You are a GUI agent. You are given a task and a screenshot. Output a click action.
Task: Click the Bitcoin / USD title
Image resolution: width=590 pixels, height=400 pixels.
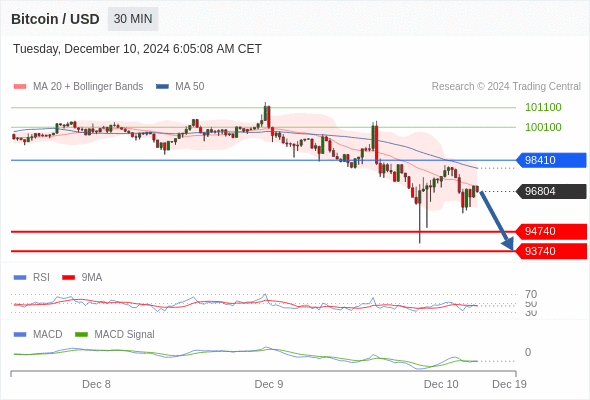55,19
